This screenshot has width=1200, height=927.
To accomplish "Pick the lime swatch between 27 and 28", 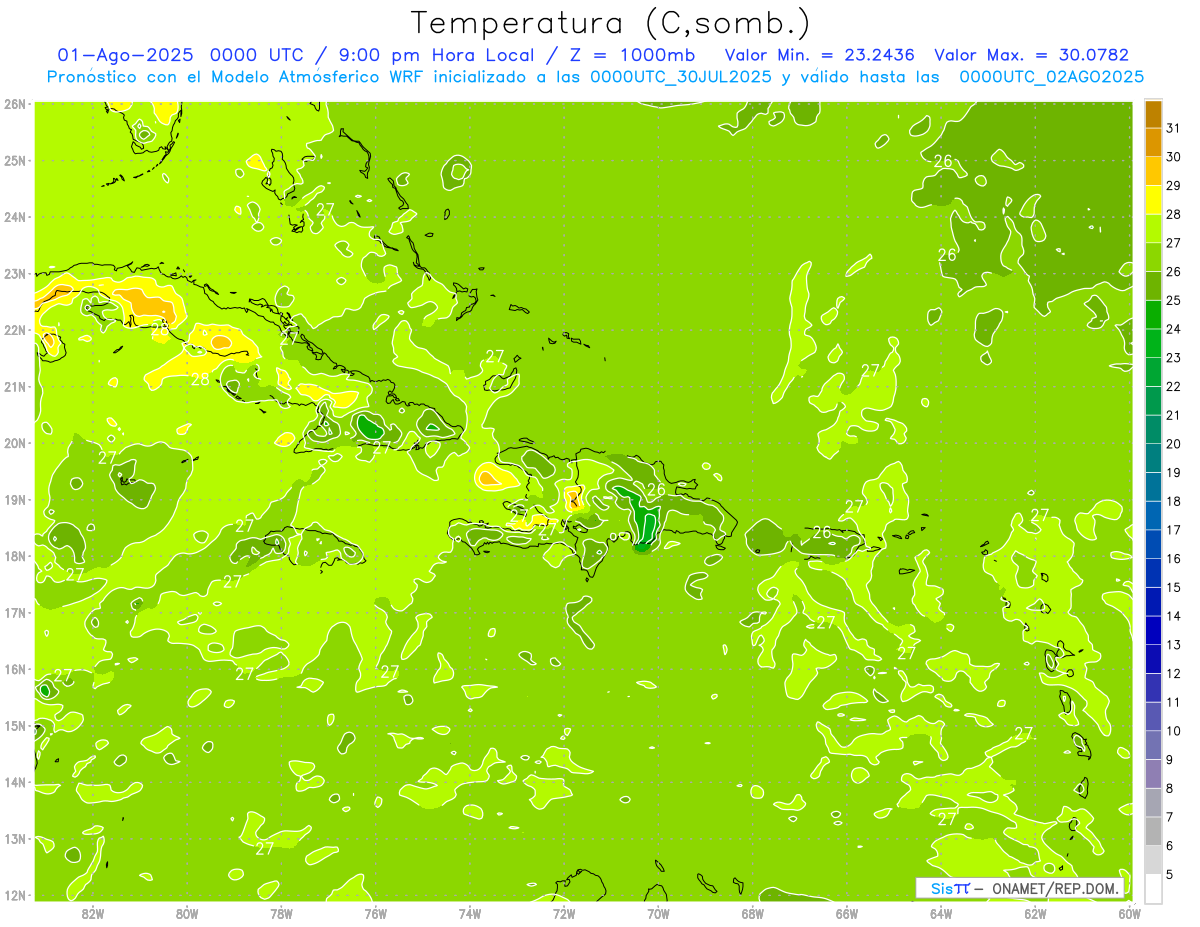I will pos(1153,228).
